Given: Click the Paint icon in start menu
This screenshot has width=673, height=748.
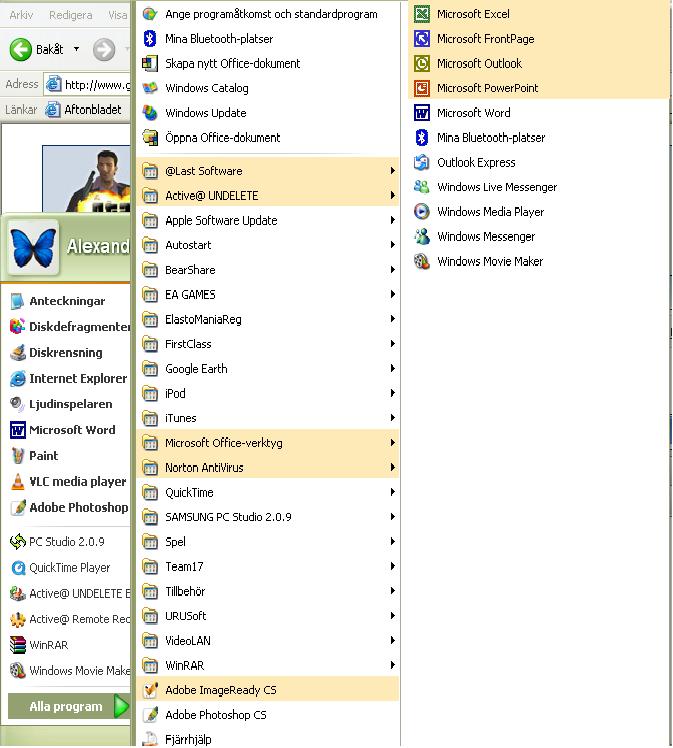Looking at the screenshot, I should (x=18, y=456).
